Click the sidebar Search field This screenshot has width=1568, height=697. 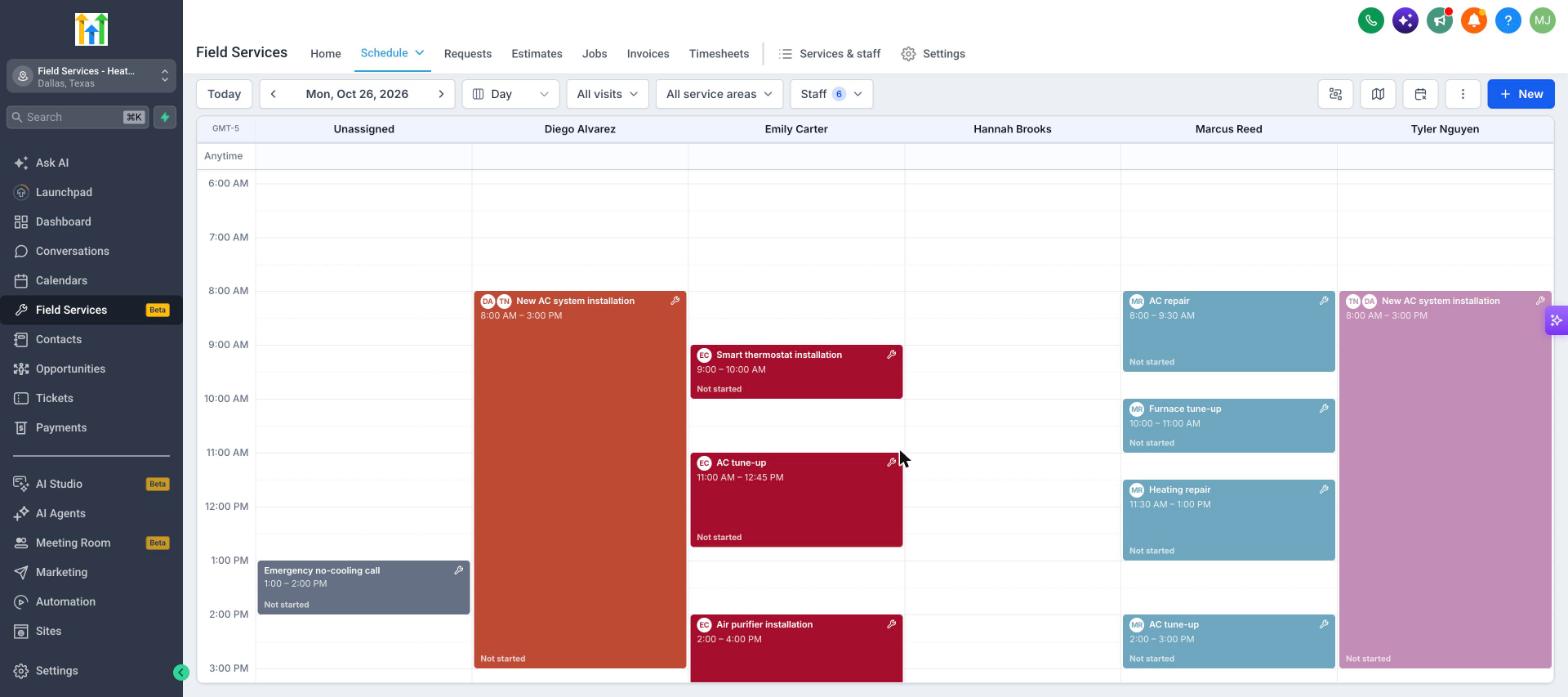tap(78, 117)
